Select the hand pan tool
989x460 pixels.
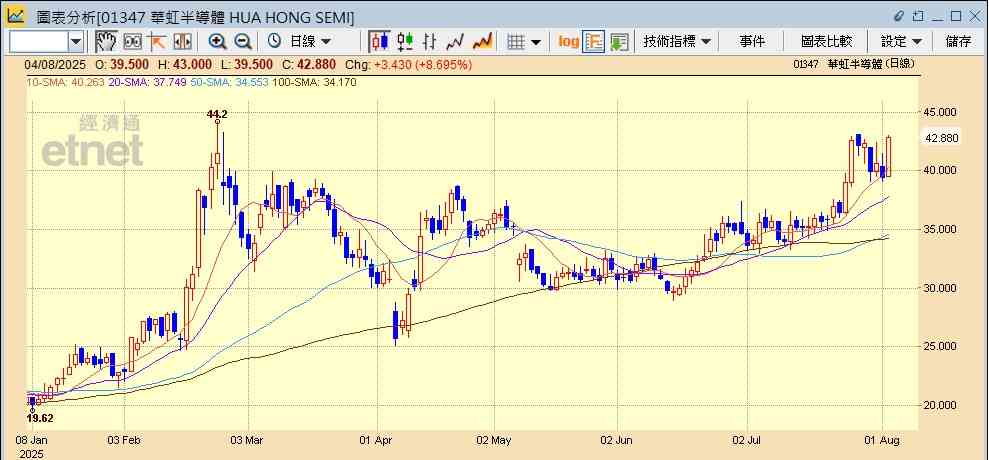click(107, 42)
